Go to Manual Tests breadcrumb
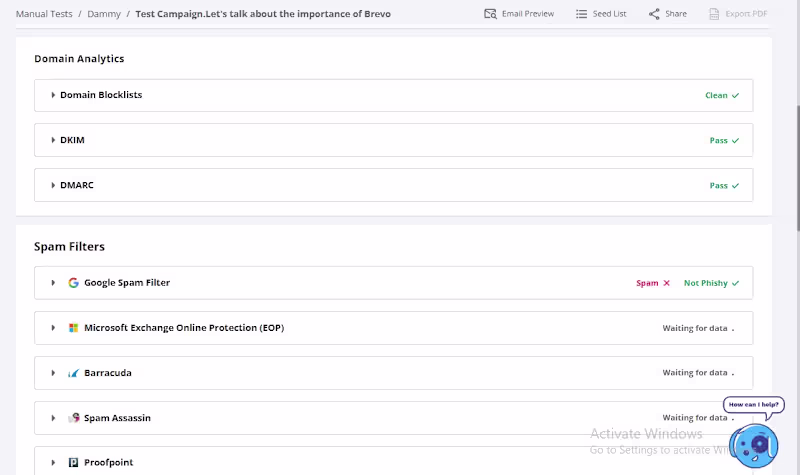The width and height of the screenshot is (800, 475). point(44,14)
